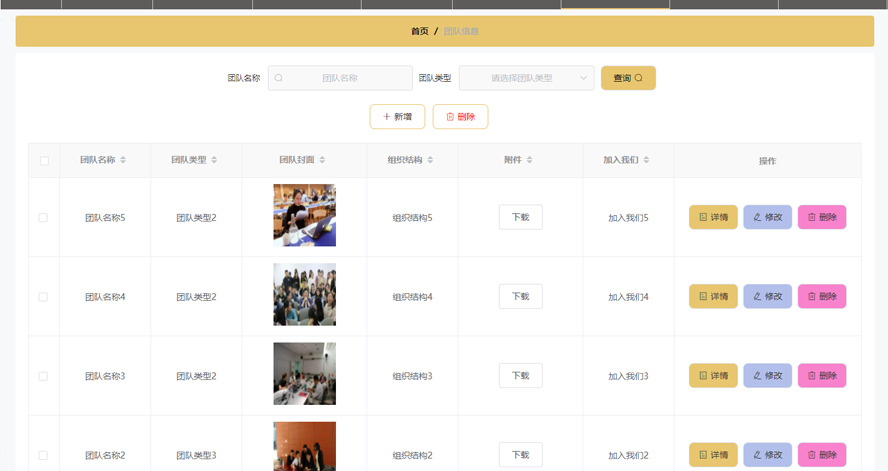This screenshot has width=888, height=471.
Task: Sort by 团队名称 column arrows
Action: 123,160
